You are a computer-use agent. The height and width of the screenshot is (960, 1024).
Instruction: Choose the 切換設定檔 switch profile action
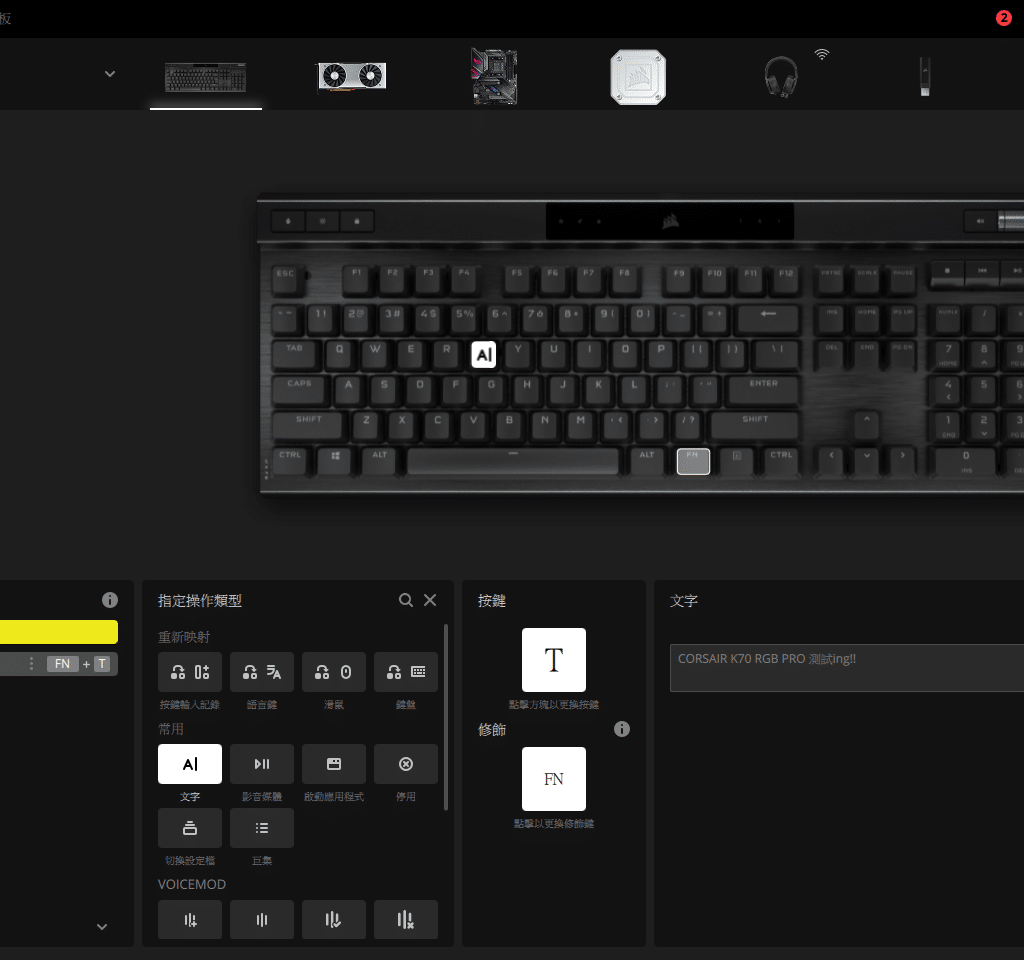click(189, 828)
